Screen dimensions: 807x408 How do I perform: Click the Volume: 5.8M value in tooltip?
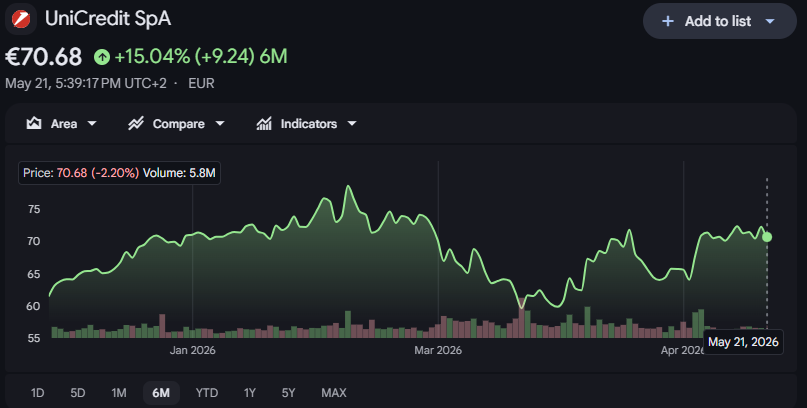tap(179, 173)
